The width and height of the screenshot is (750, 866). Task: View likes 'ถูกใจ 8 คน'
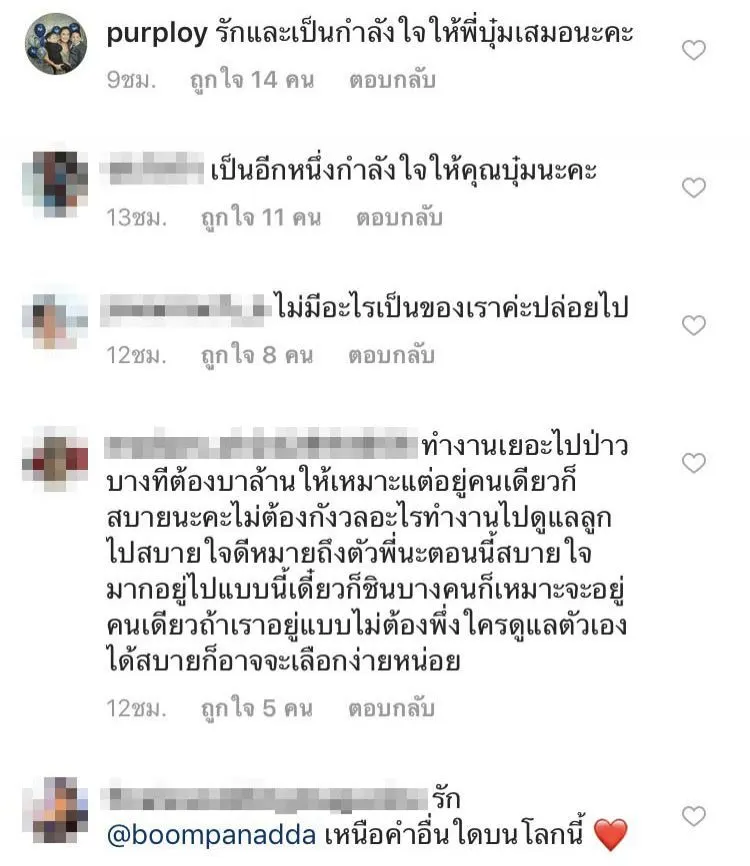(257, 356)
